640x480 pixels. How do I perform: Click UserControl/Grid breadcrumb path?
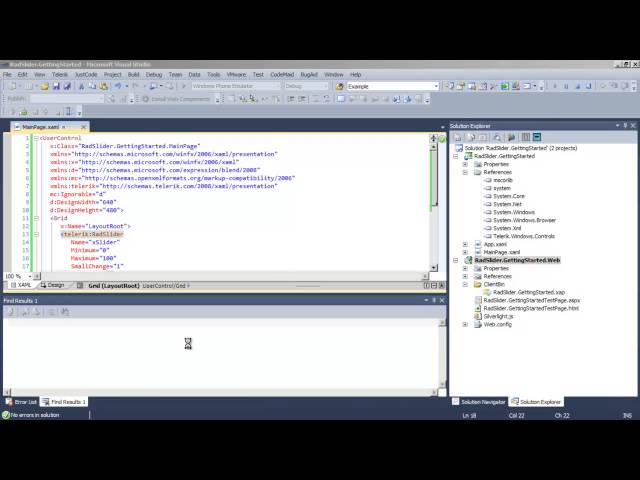click(164, 286)
